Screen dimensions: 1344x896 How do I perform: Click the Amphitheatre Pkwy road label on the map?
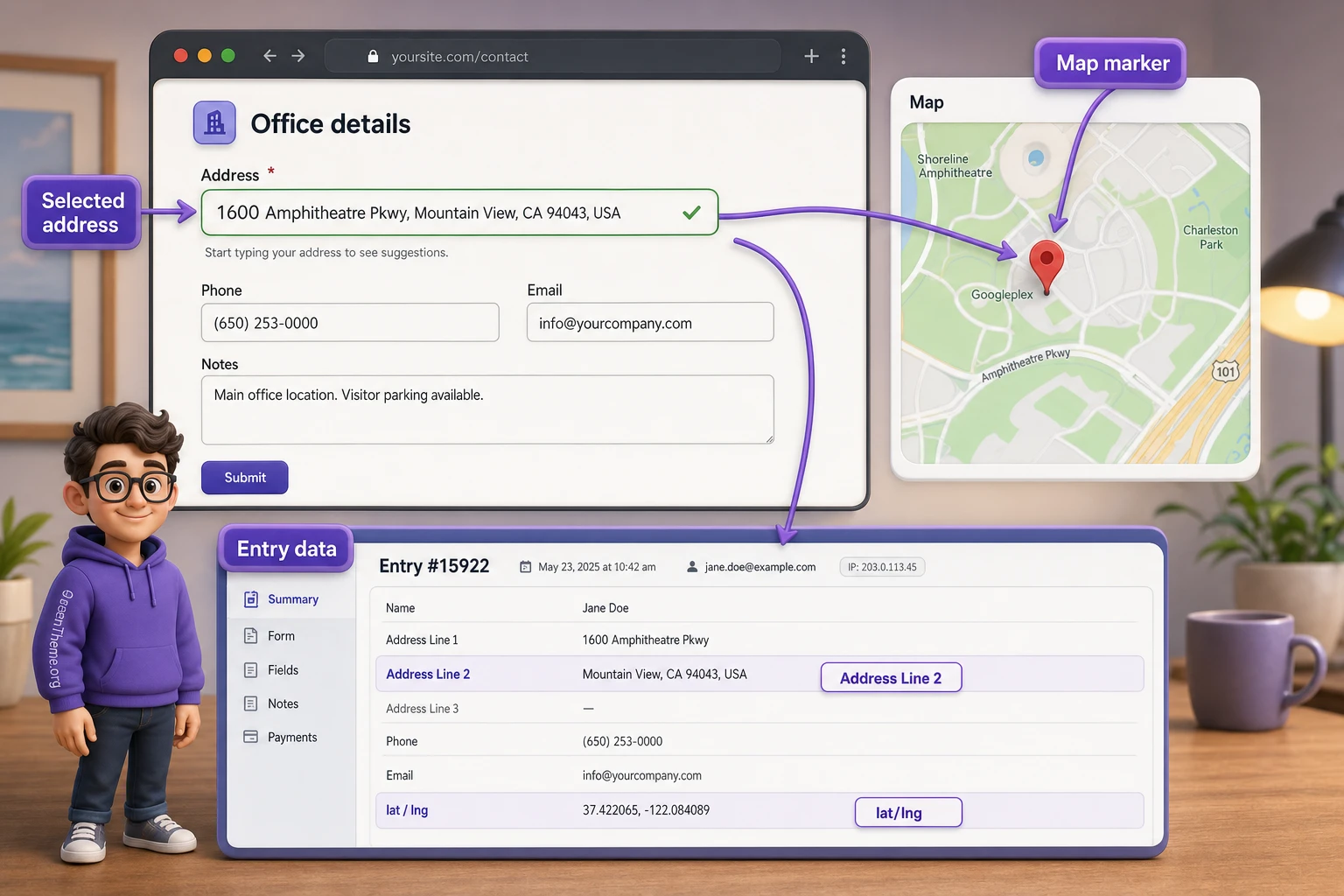pos(1025,365)
